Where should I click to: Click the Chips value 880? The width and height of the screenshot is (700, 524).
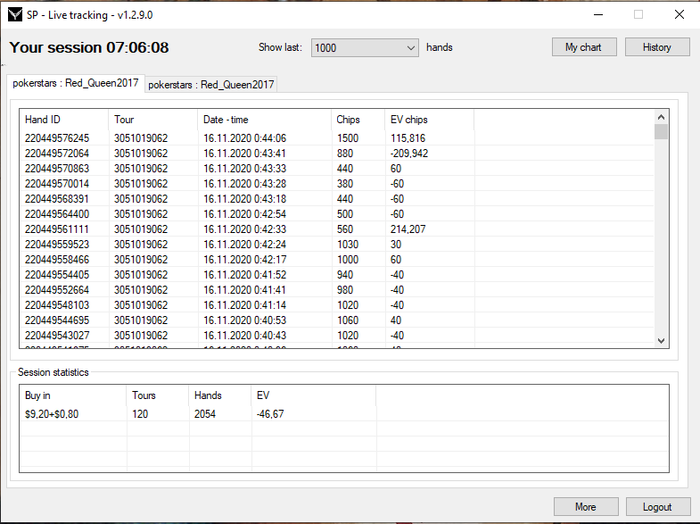(x=345, y=154)
